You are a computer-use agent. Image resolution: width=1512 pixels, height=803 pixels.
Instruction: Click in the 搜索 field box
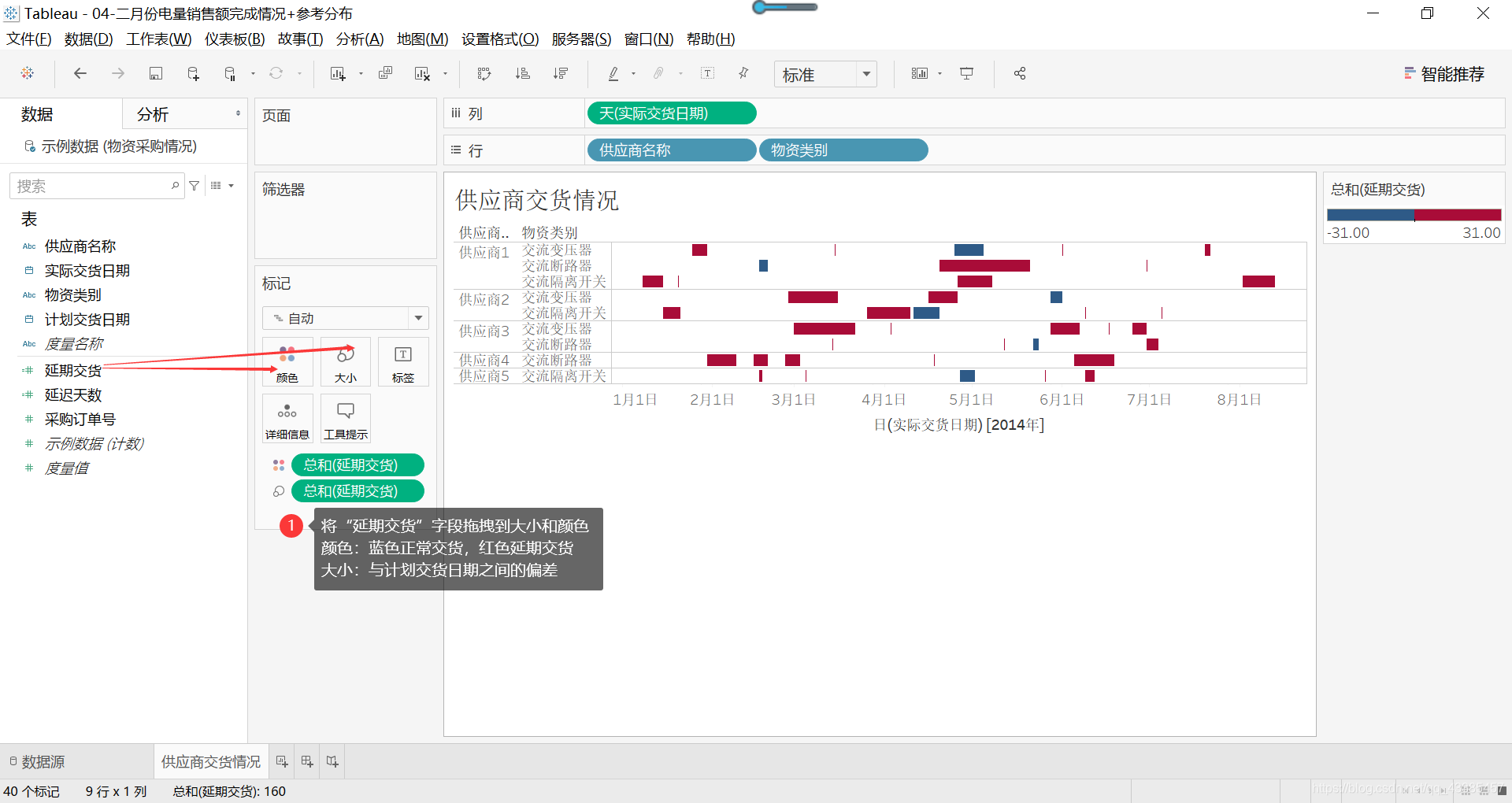pos(98,186)
